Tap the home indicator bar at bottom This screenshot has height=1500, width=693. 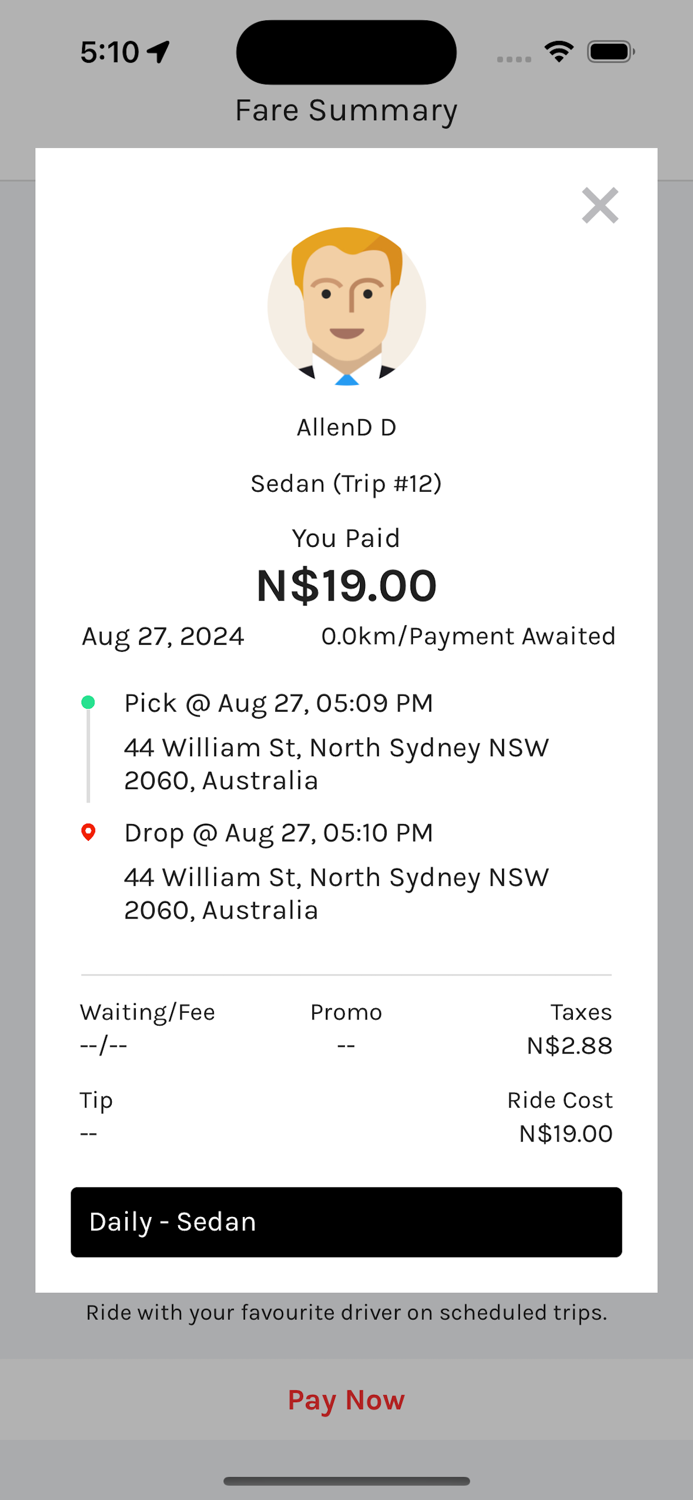tap(346, 1481)
